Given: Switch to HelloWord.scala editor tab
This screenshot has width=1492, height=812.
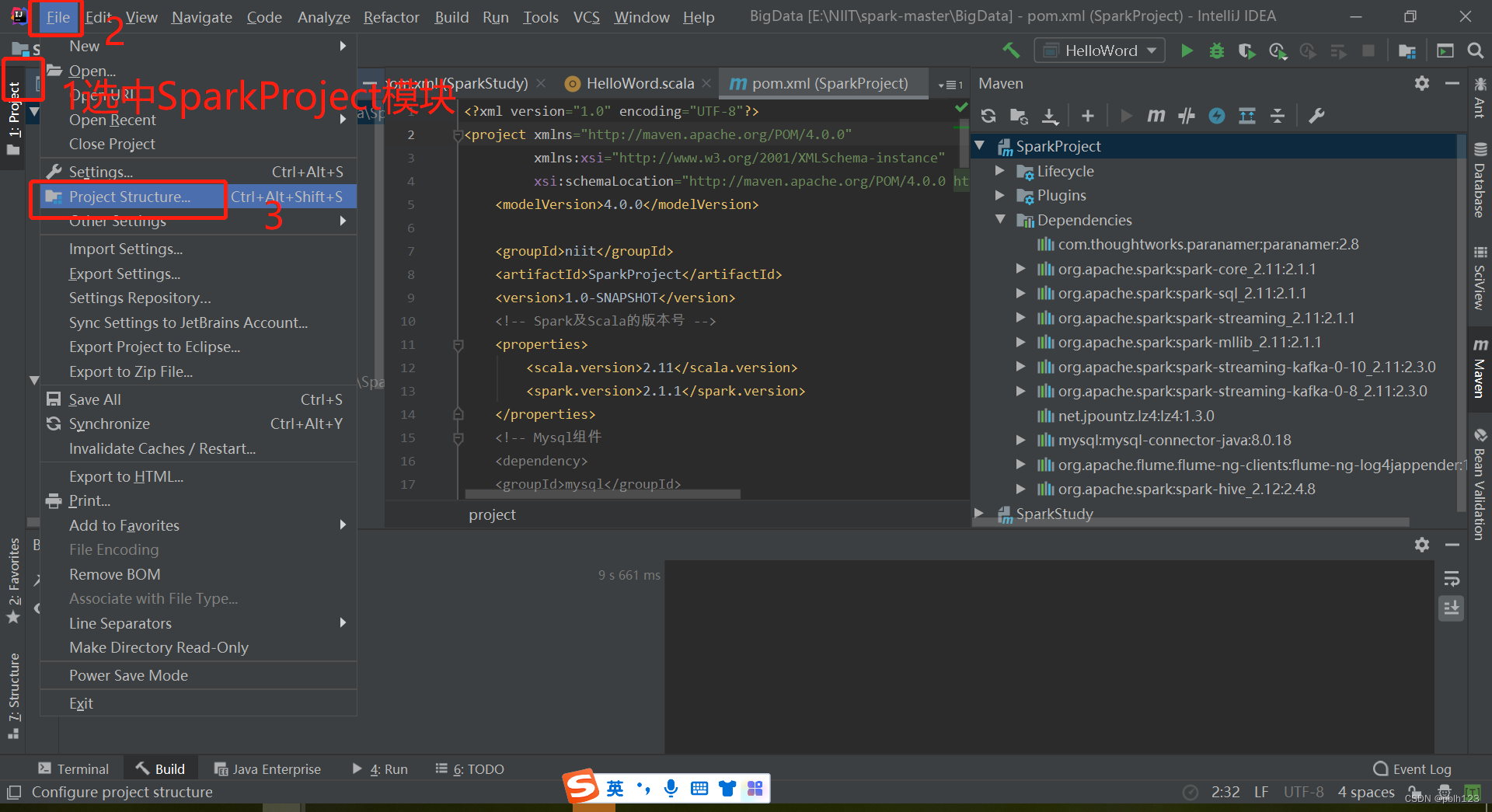Looking at the screenshot, I should pos(640,83).
